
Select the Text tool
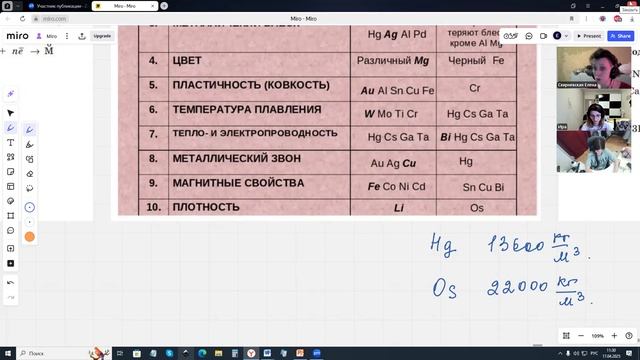11,142
